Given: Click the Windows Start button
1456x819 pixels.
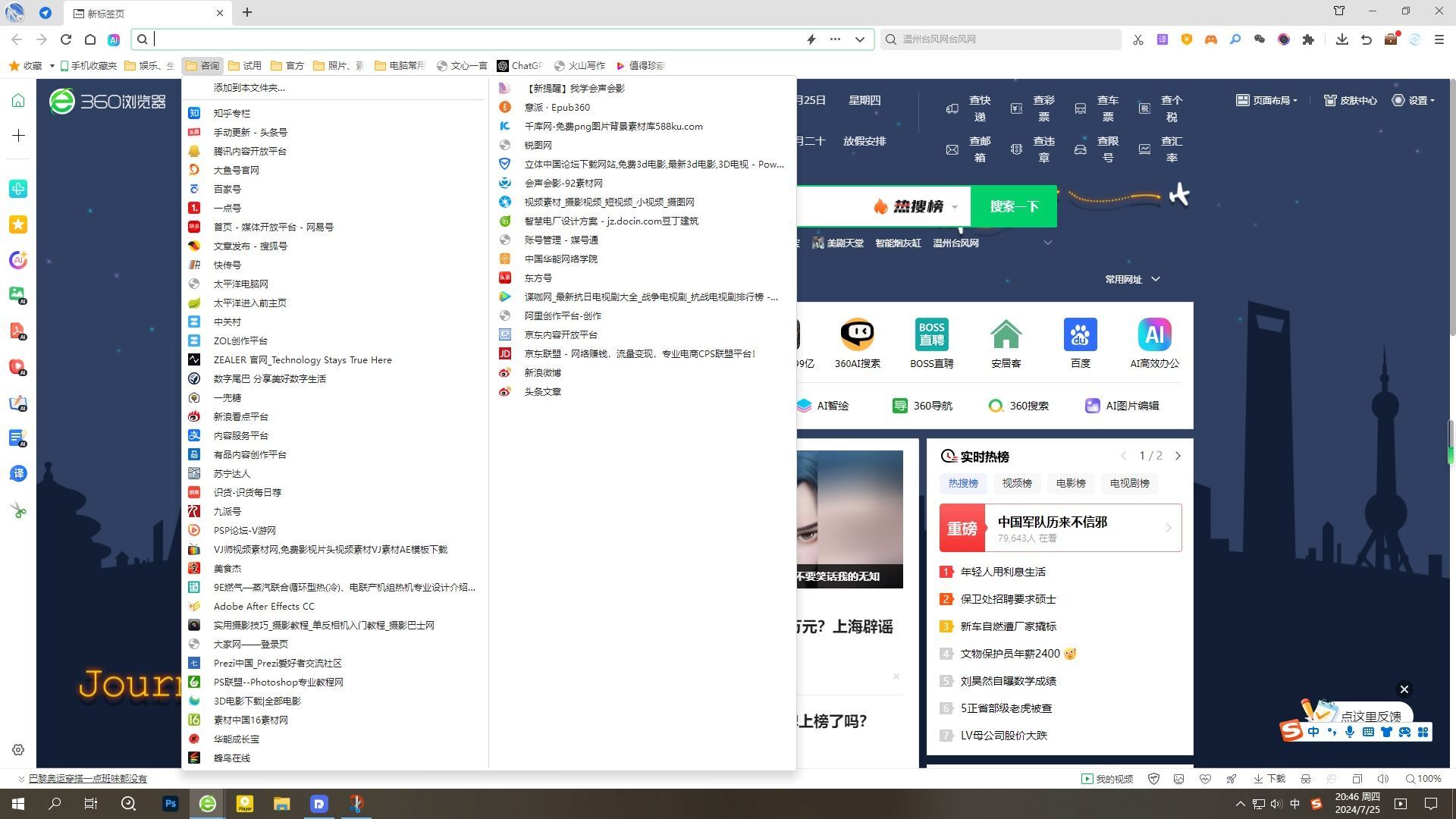Looking at the screenshot, I should coord(18,804).
